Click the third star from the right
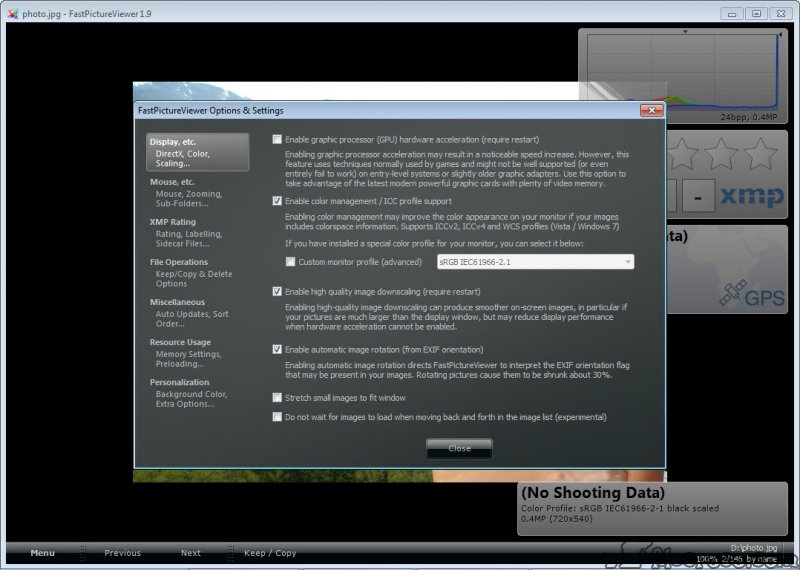Viewport: 800px width, 570px height. click(682, 153)
